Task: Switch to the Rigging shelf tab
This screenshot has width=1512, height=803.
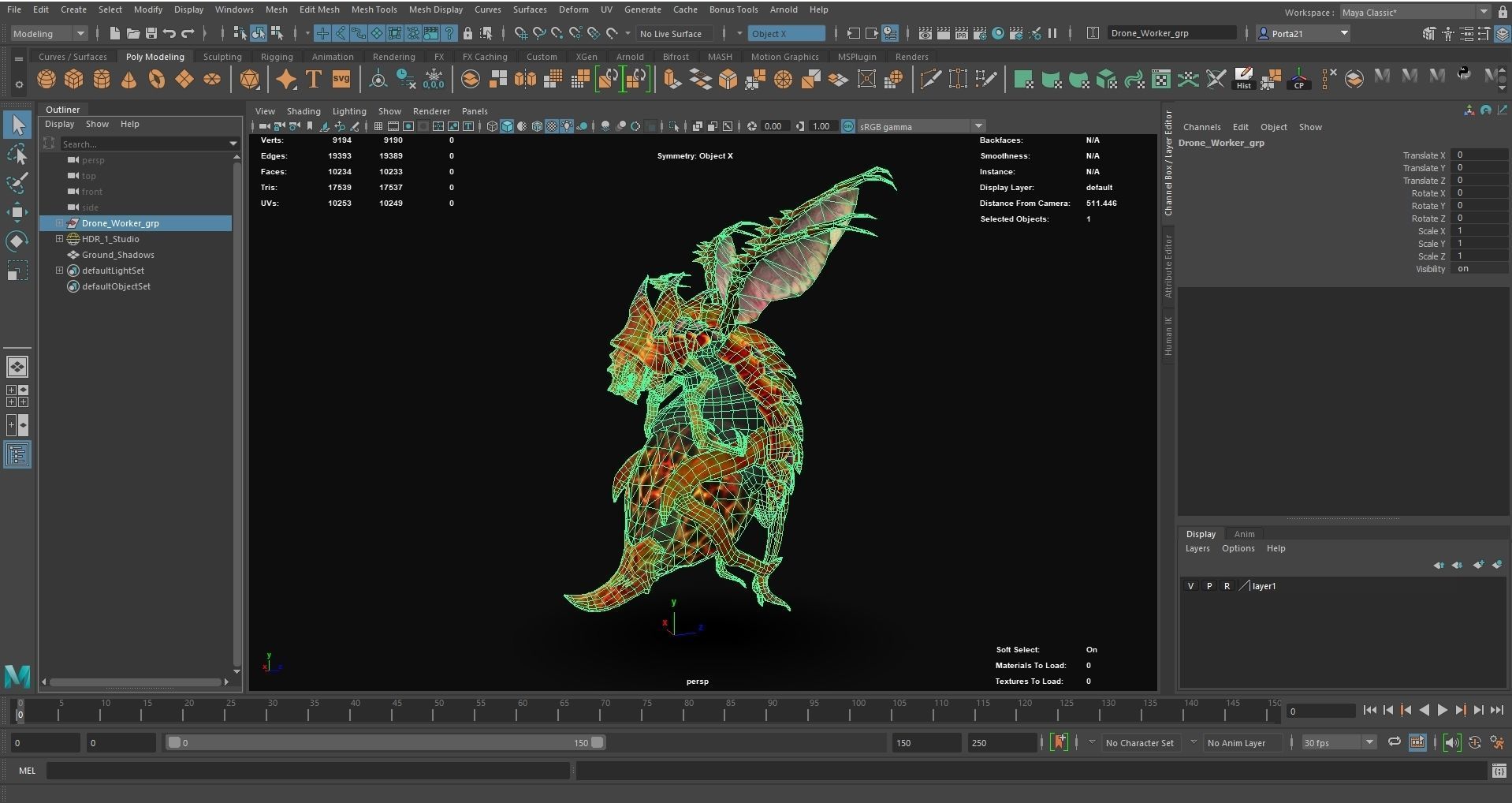Action: point(276,57)
